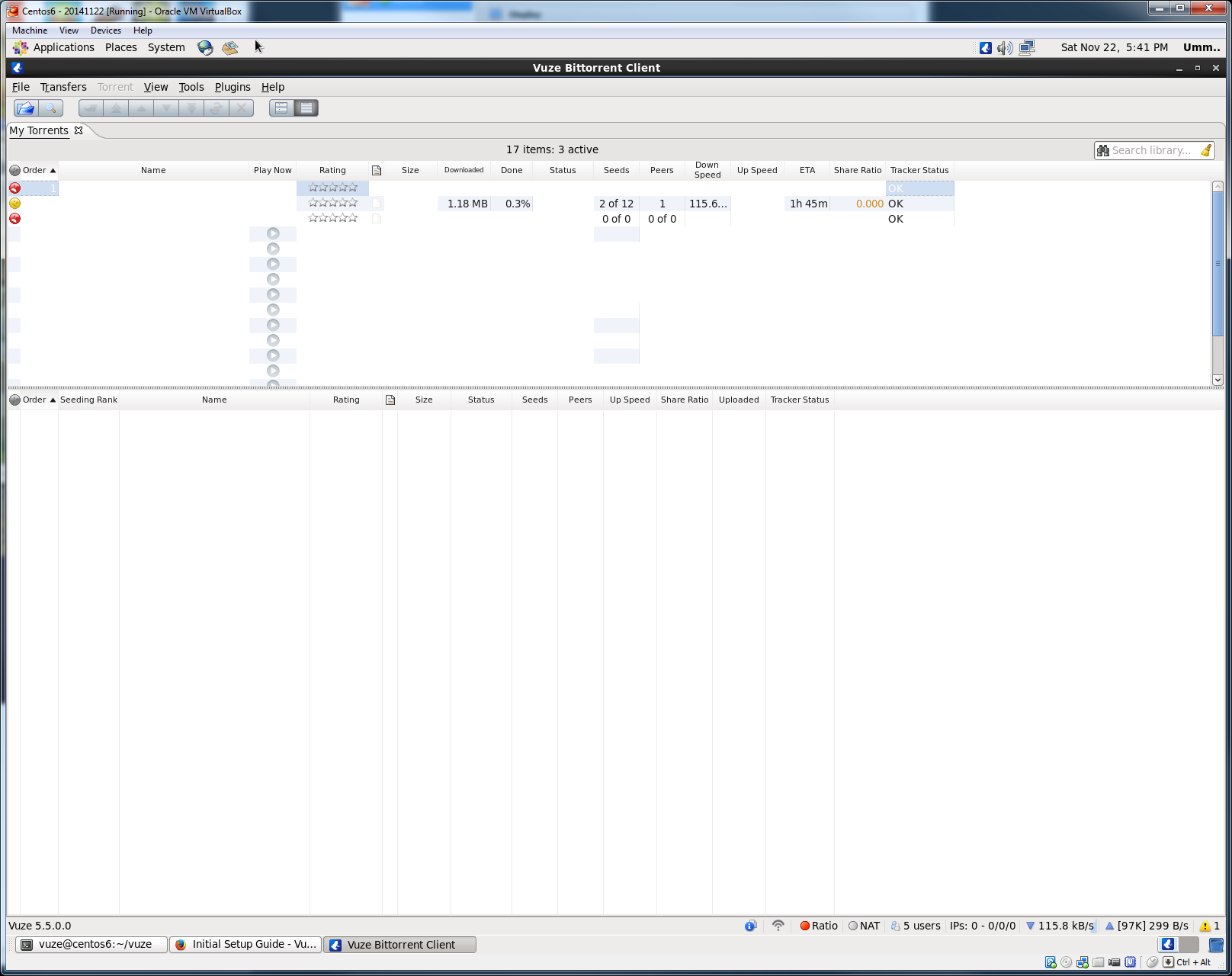Screen dimensions: 1232x976
Task: Launch the web browser globe panel icon
Action: pos(205,47)
